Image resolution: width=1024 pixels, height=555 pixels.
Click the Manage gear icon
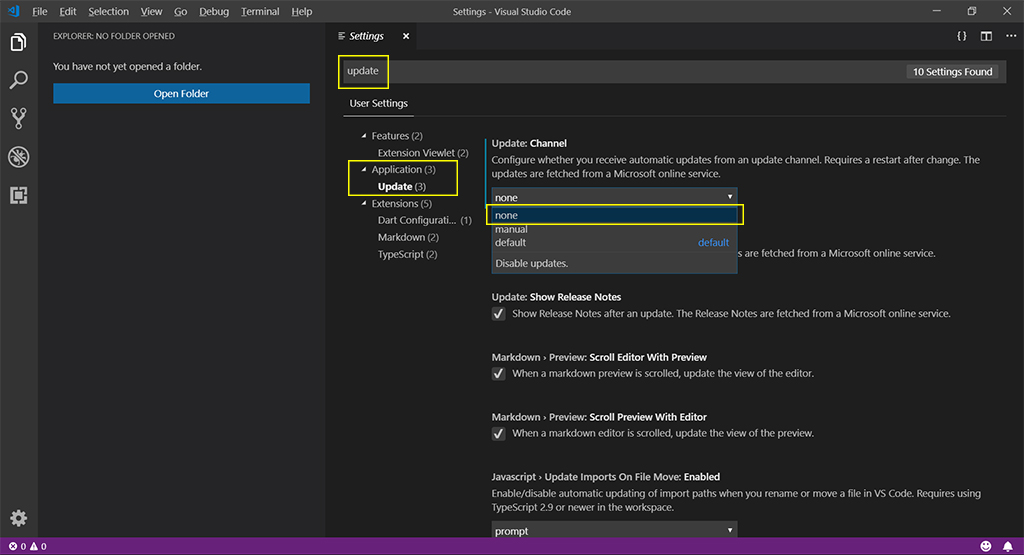18,518
